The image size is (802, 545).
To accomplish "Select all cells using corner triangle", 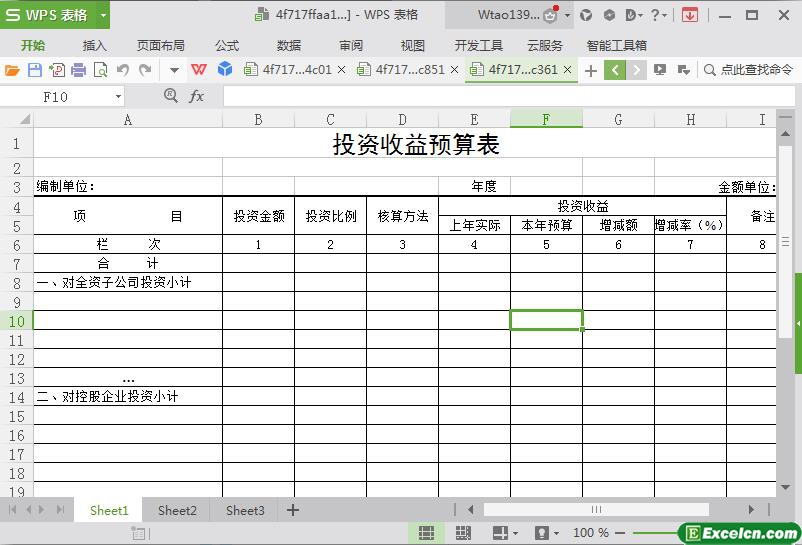I will [x=25, y=120].
